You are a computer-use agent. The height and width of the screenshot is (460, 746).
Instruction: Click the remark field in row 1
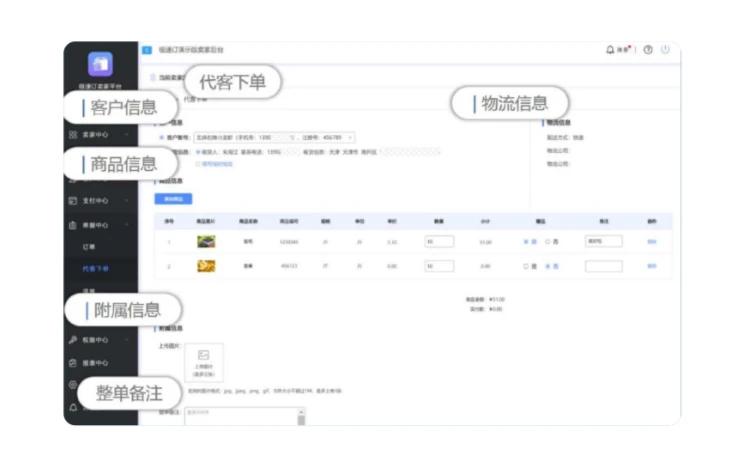pyautogui.click(x=603, y=241)
